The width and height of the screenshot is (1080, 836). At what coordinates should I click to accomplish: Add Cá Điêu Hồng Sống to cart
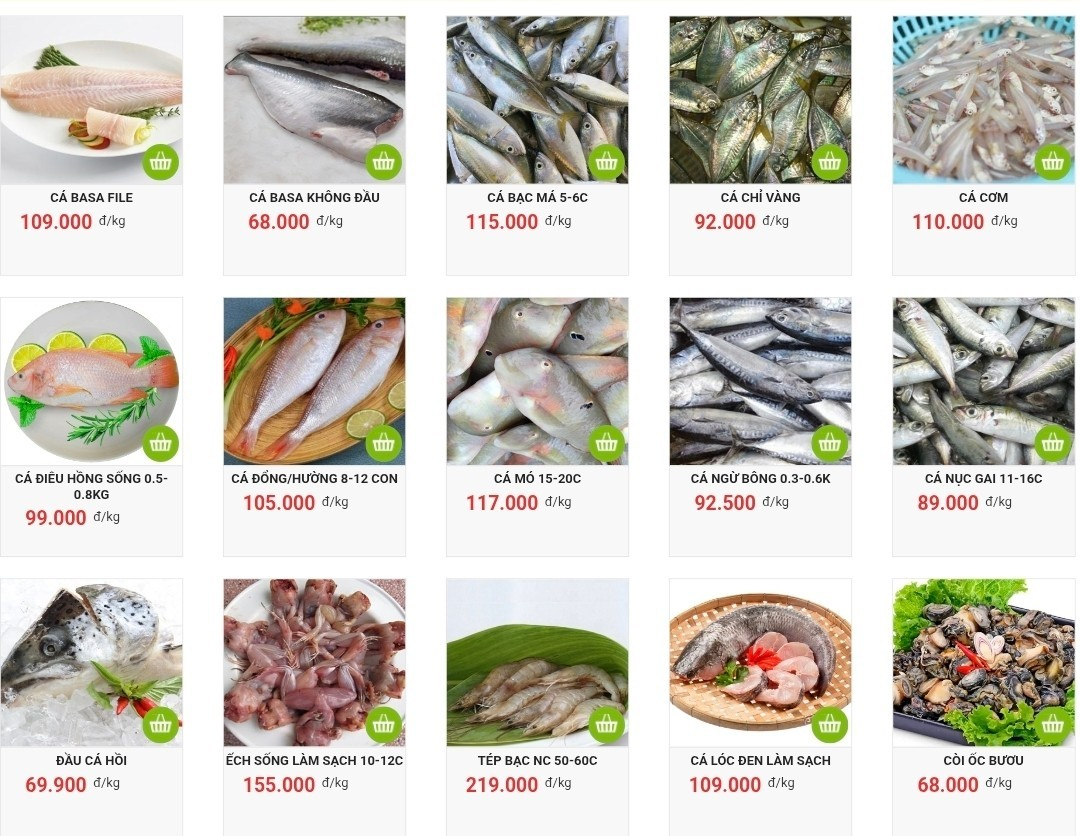point(160,443)
